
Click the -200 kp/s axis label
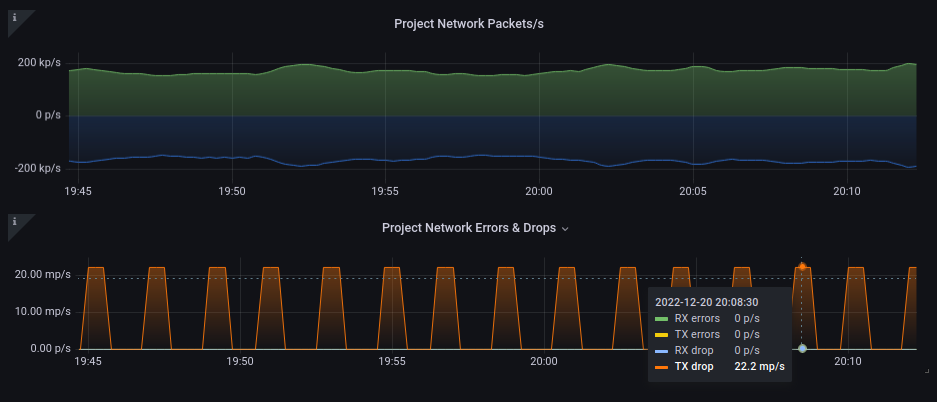tap(38, 170)
